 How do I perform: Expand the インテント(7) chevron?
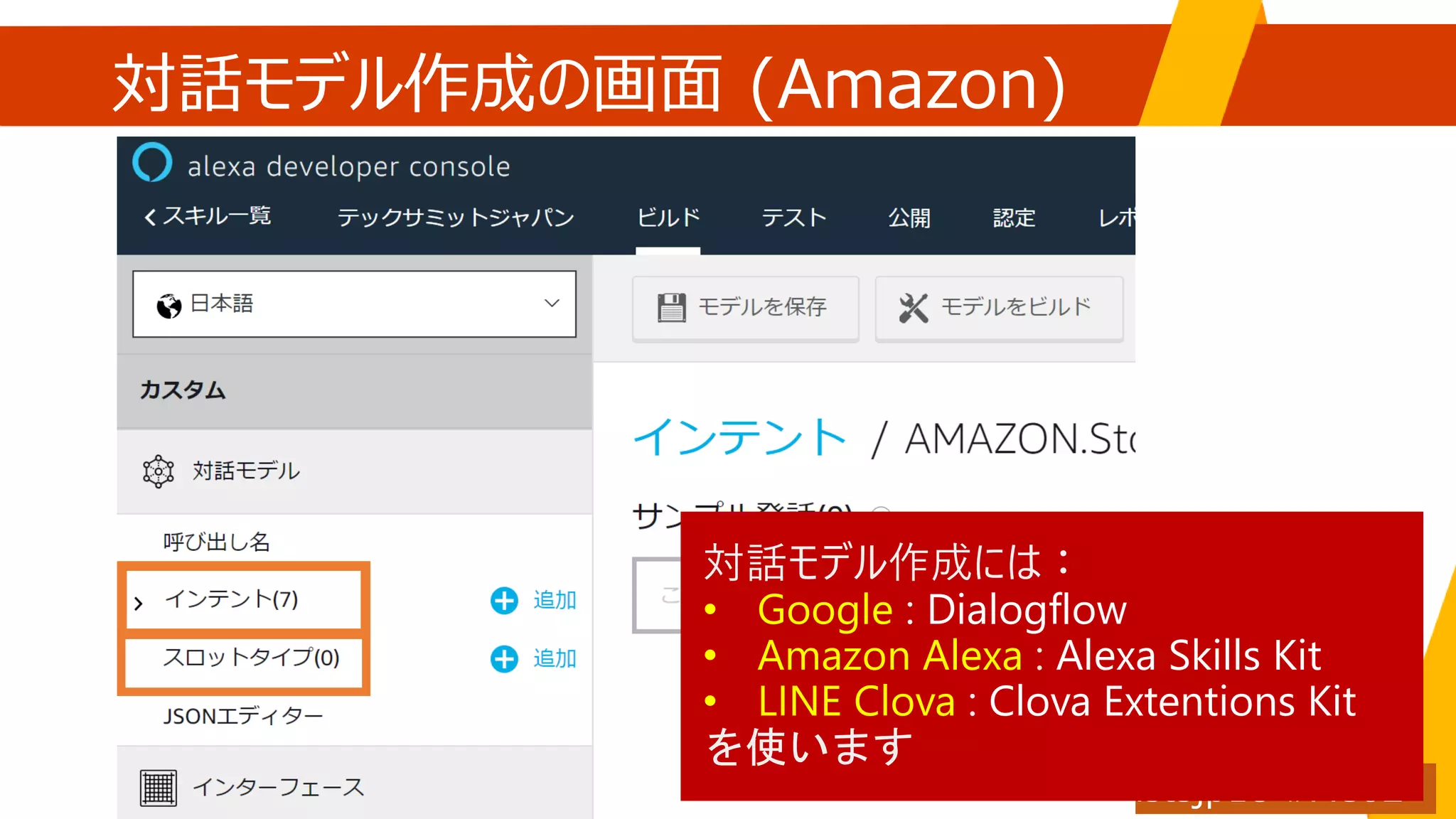pyautogui.click(x=139, y=604)
